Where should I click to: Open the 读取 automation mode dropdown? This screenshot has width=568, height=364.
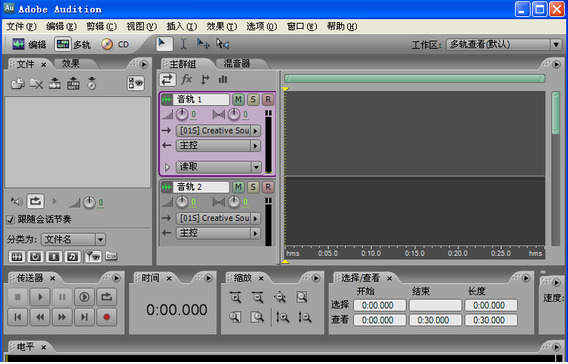click(x=219, y=167)
